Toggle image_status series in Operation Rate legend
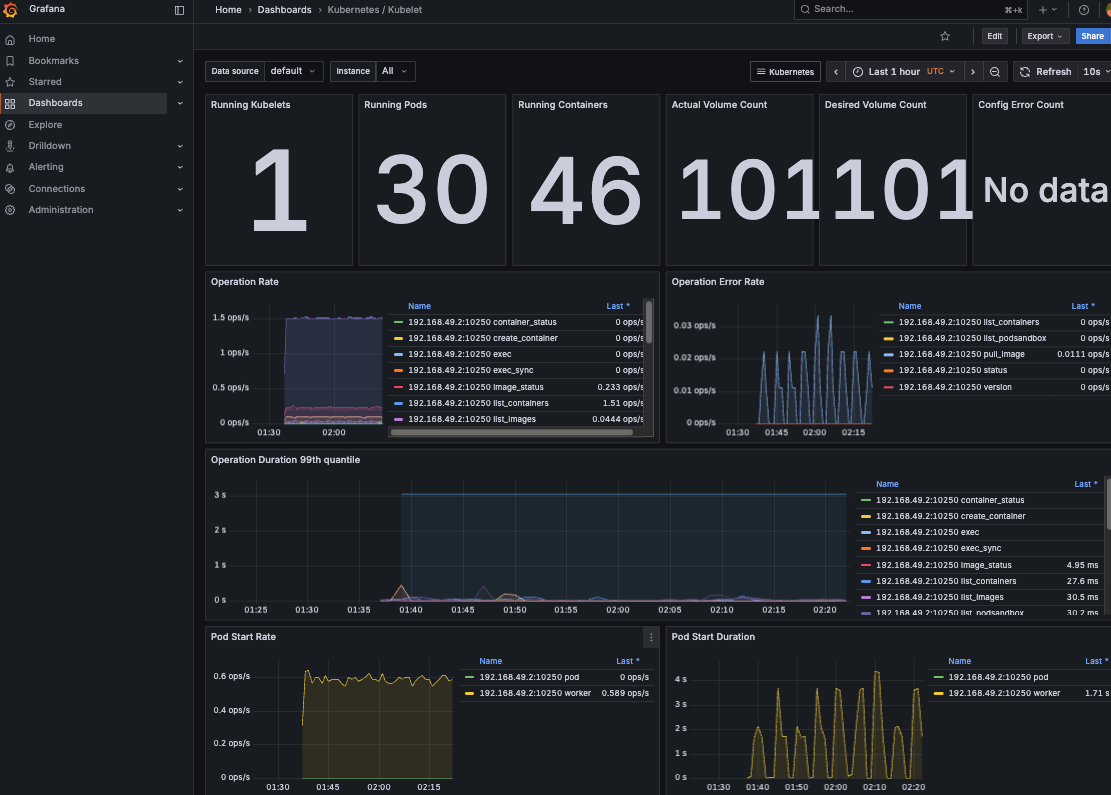 (475, 388)
